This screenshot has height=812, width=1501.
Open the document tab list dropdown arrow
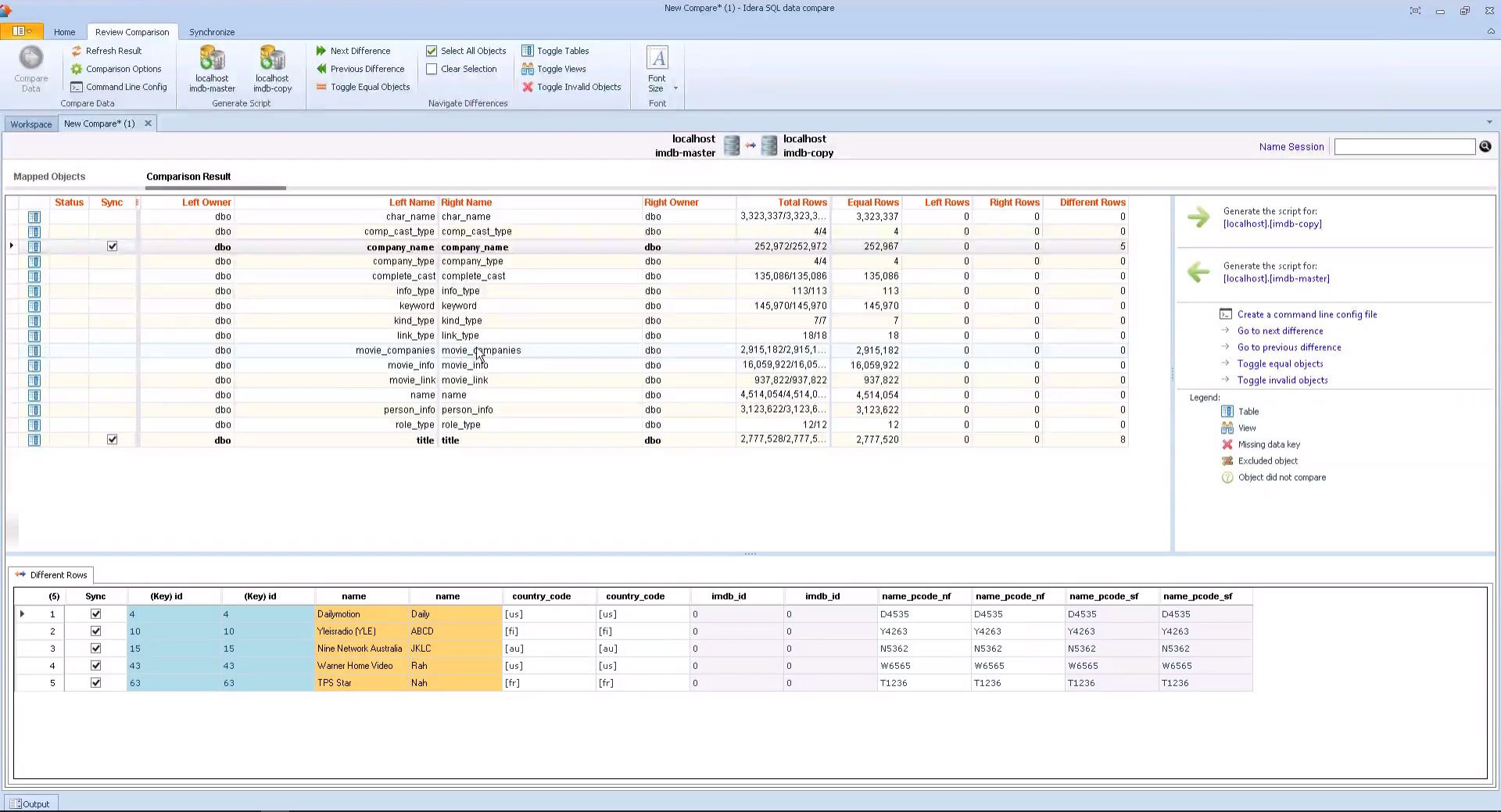[1488, 123]
